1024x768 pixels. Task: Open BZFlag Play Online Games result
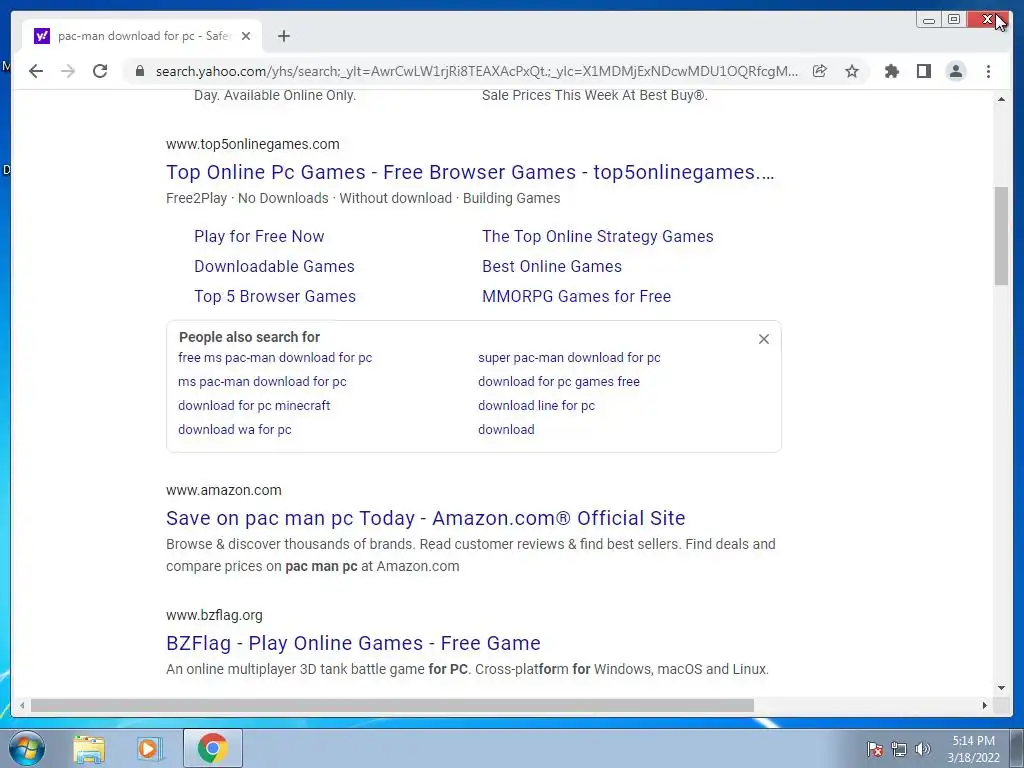[353, 643]
